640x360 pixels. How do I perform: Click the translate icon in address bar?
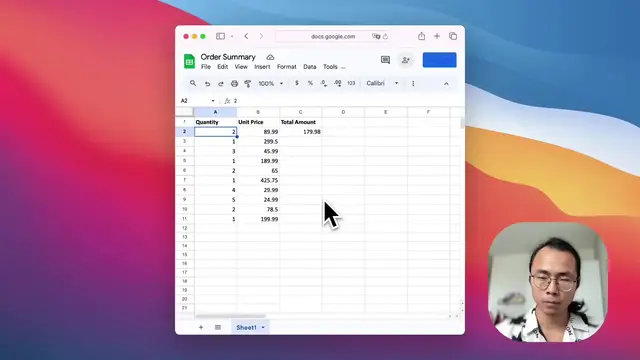tap(376, 36)
